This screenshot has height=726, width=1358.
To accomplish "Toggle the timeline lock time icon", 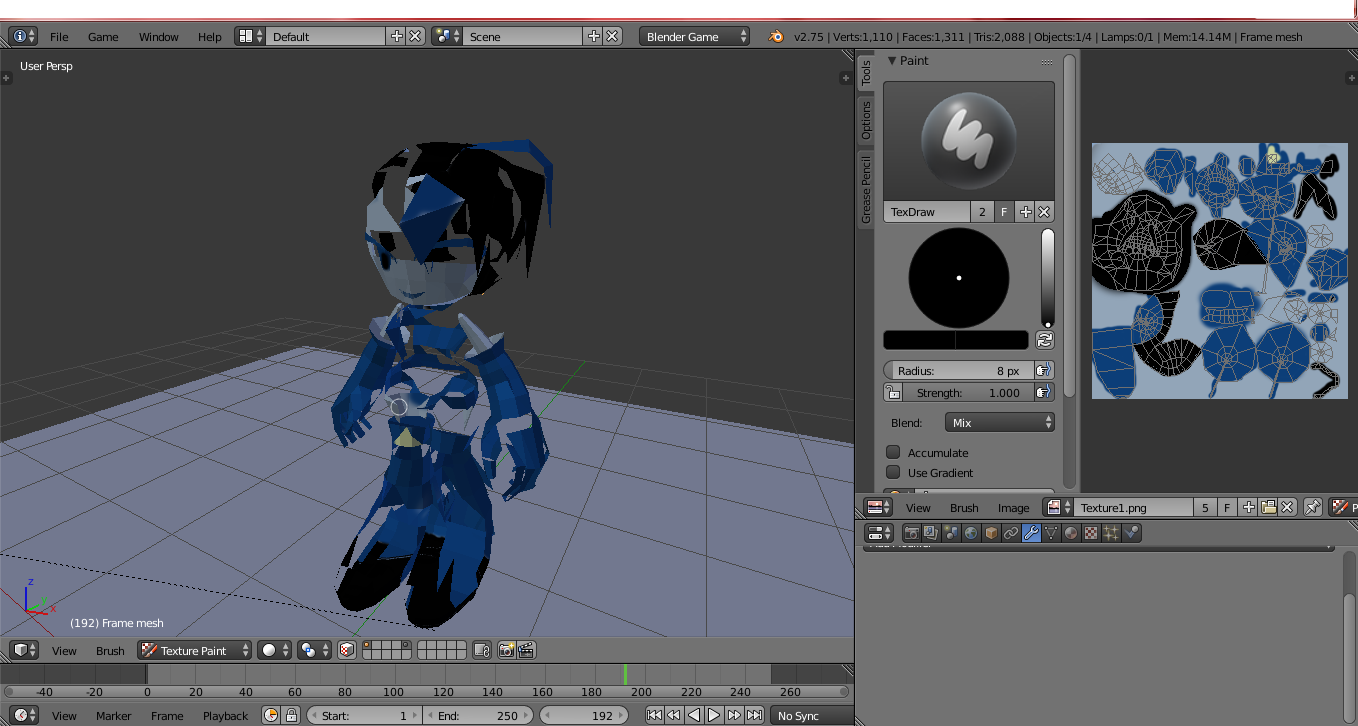I will (x=291, y=715).
